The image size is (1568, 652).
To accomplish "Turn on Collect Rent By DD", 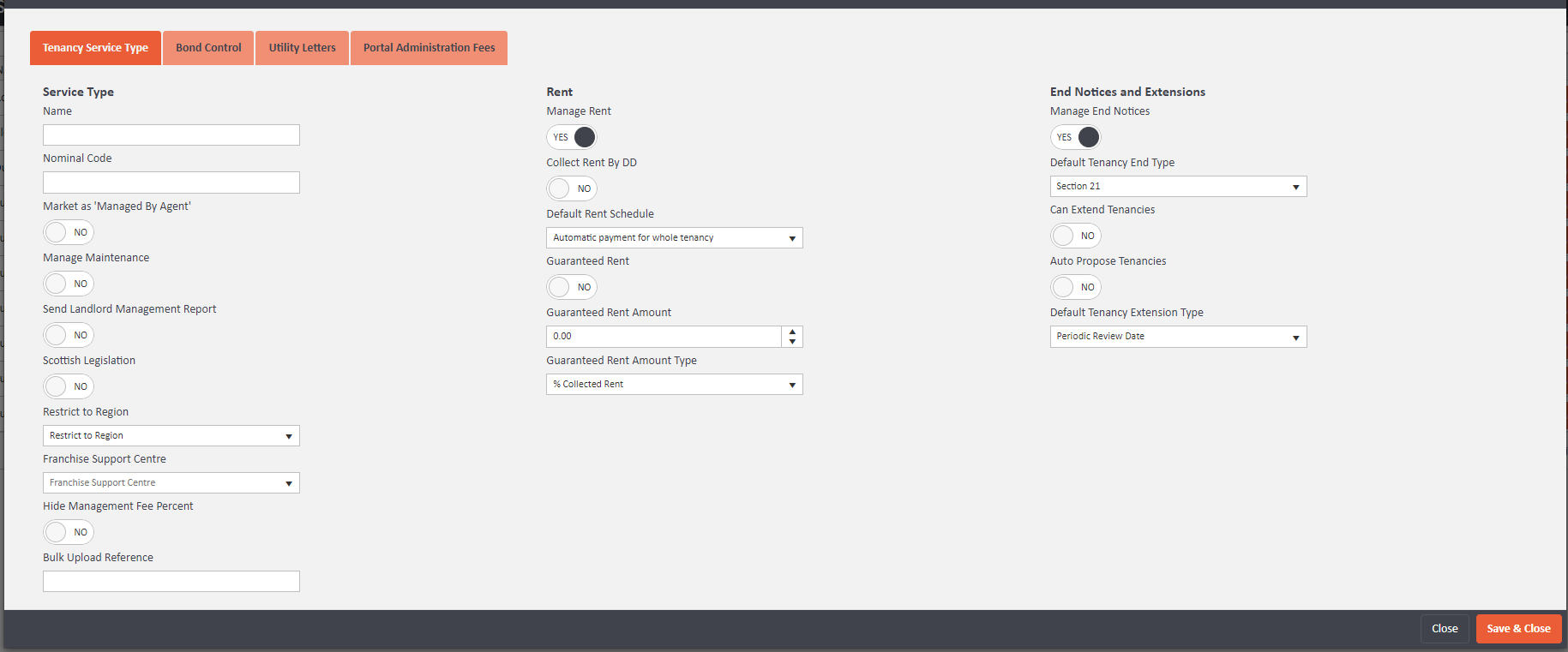I will point(572,188).
